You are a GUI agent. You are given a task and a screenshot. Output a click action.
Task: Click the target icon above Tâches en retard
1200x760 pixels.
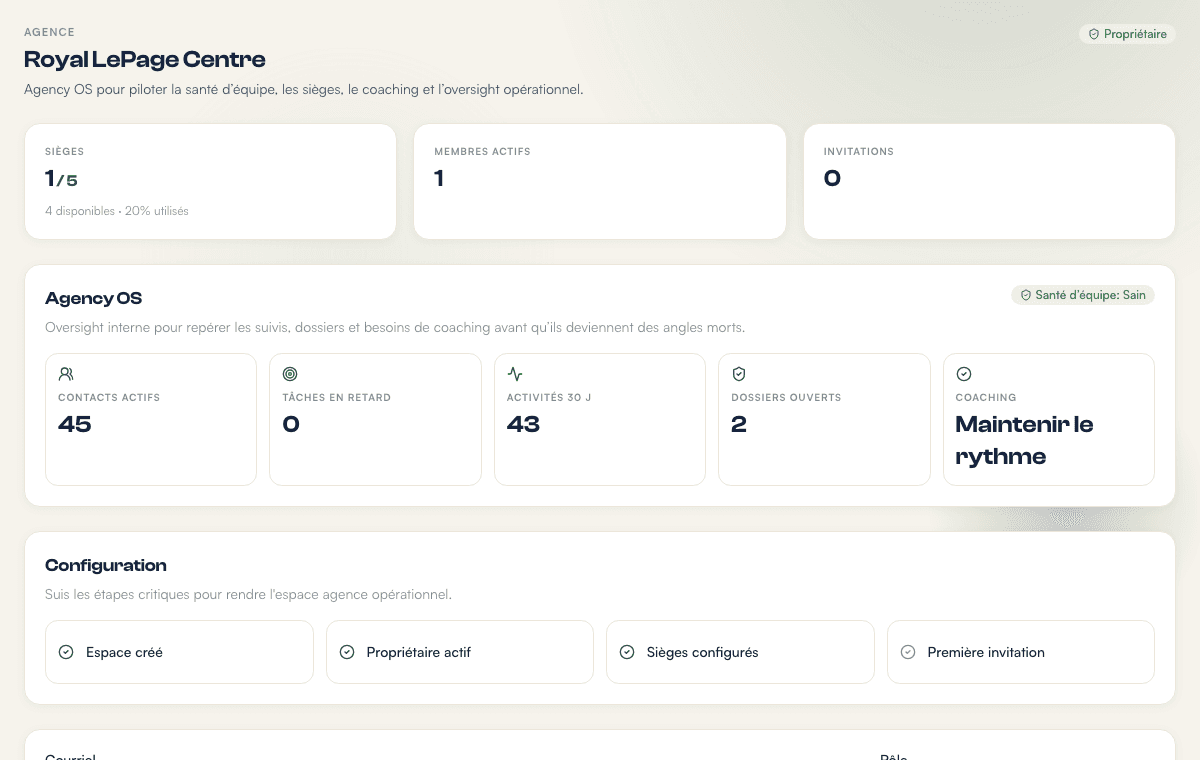click(290, 374)
